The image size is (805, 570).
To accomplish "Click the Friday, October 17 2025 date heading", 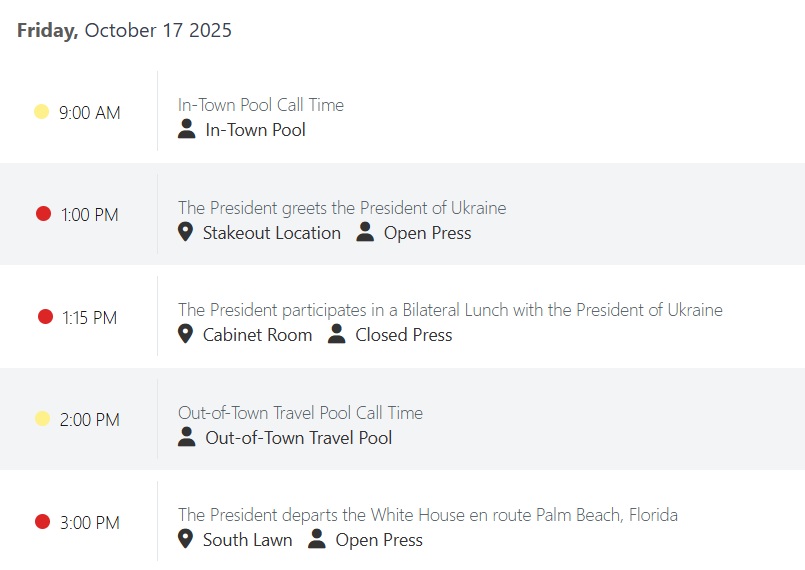I will (124, 30).
